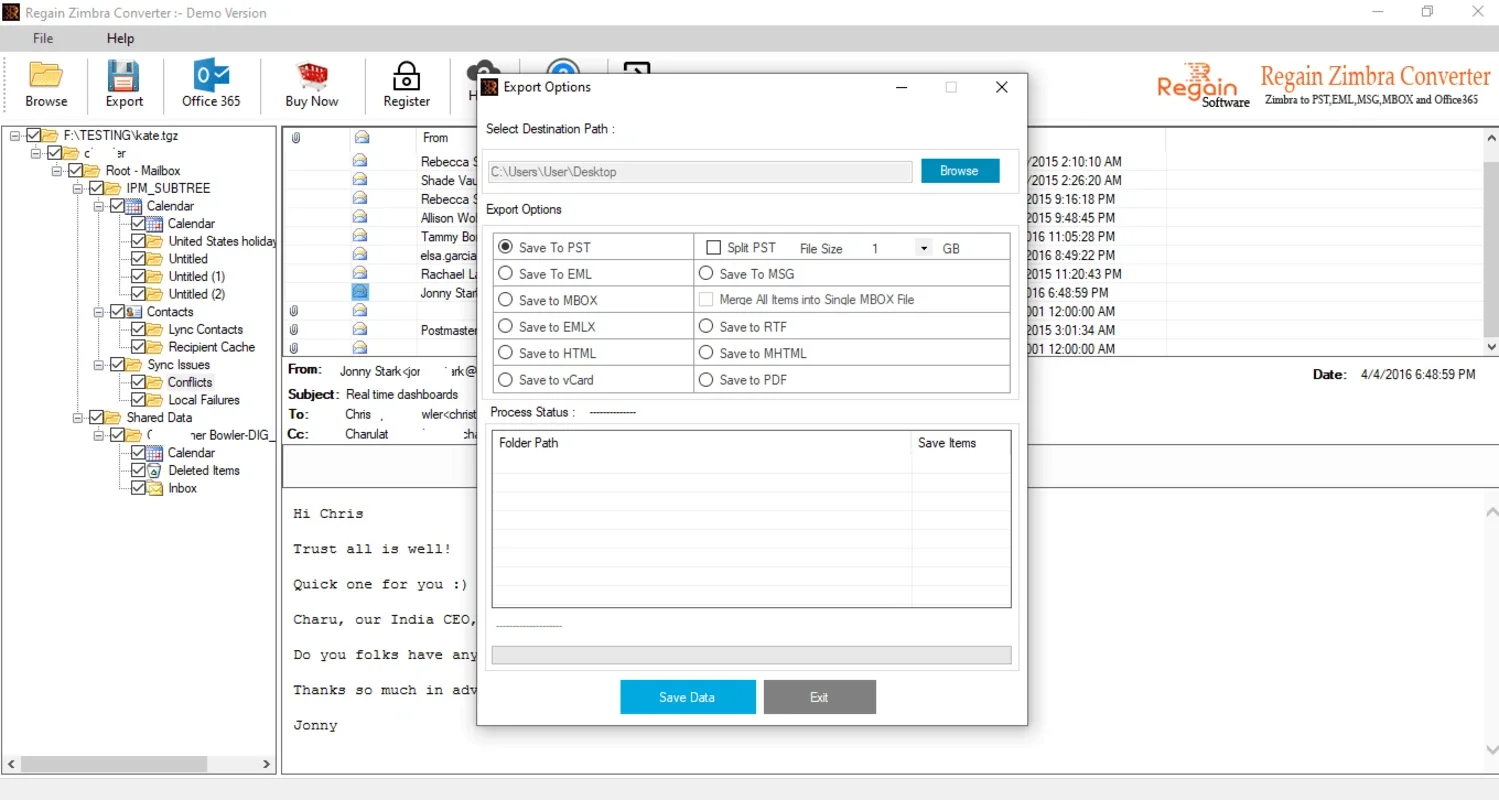Toggle the Conflicts folder checkbox

(x=139, y=382)
